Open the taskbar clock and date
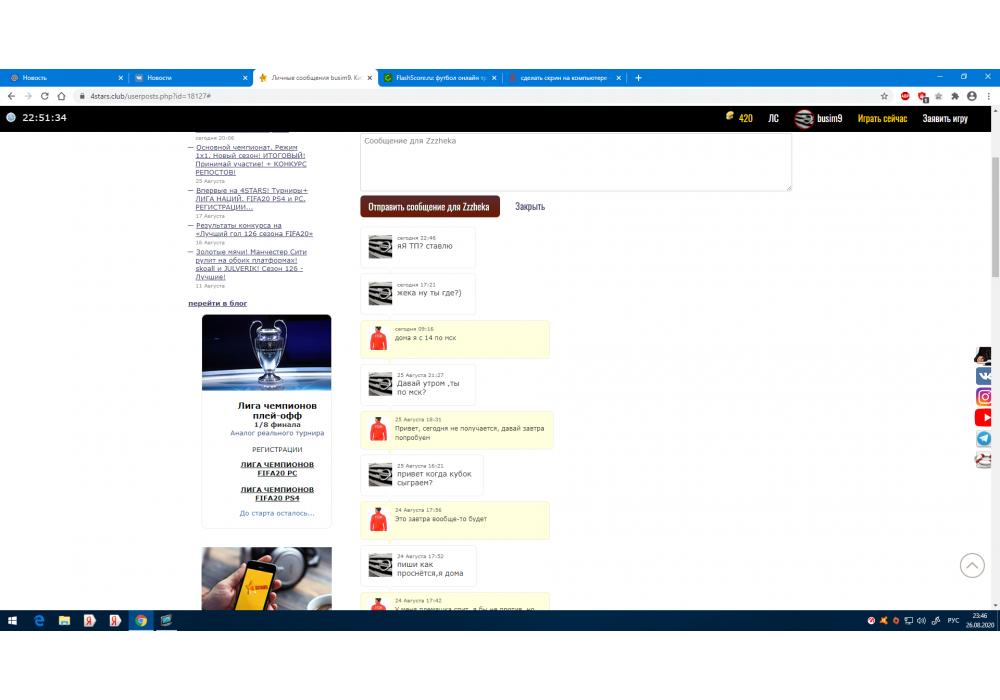 click(980, 620)
